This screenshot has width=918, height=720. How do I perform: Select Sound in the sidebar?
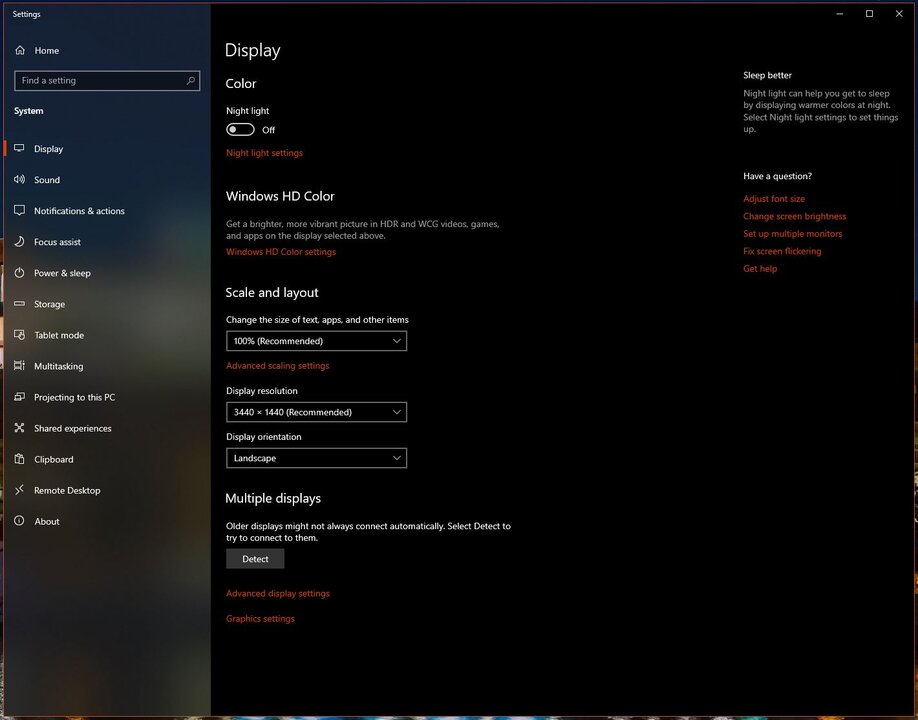pos(105,180)
